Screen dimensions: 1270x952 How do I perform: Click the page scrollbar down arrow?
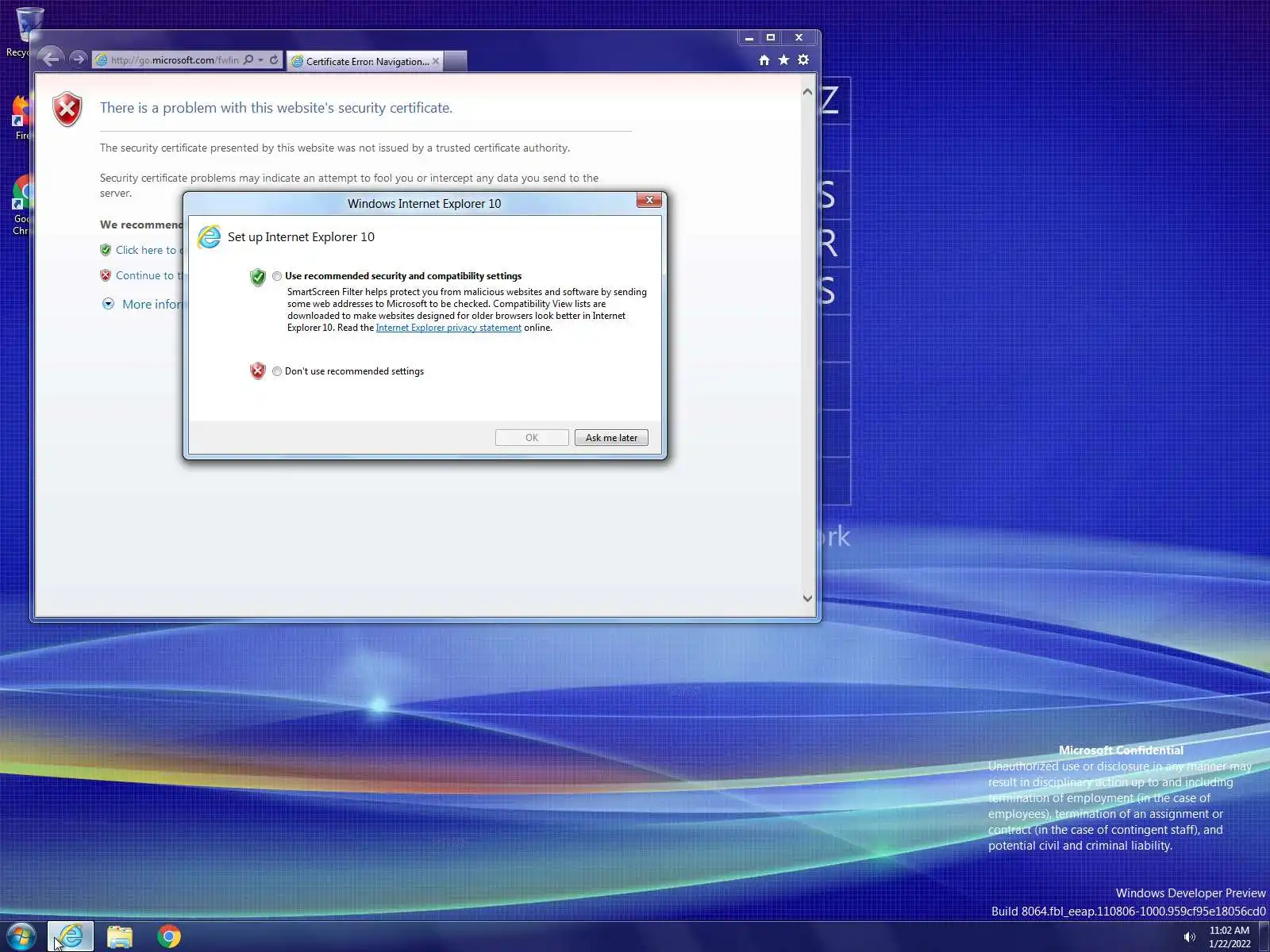point(807,598)
